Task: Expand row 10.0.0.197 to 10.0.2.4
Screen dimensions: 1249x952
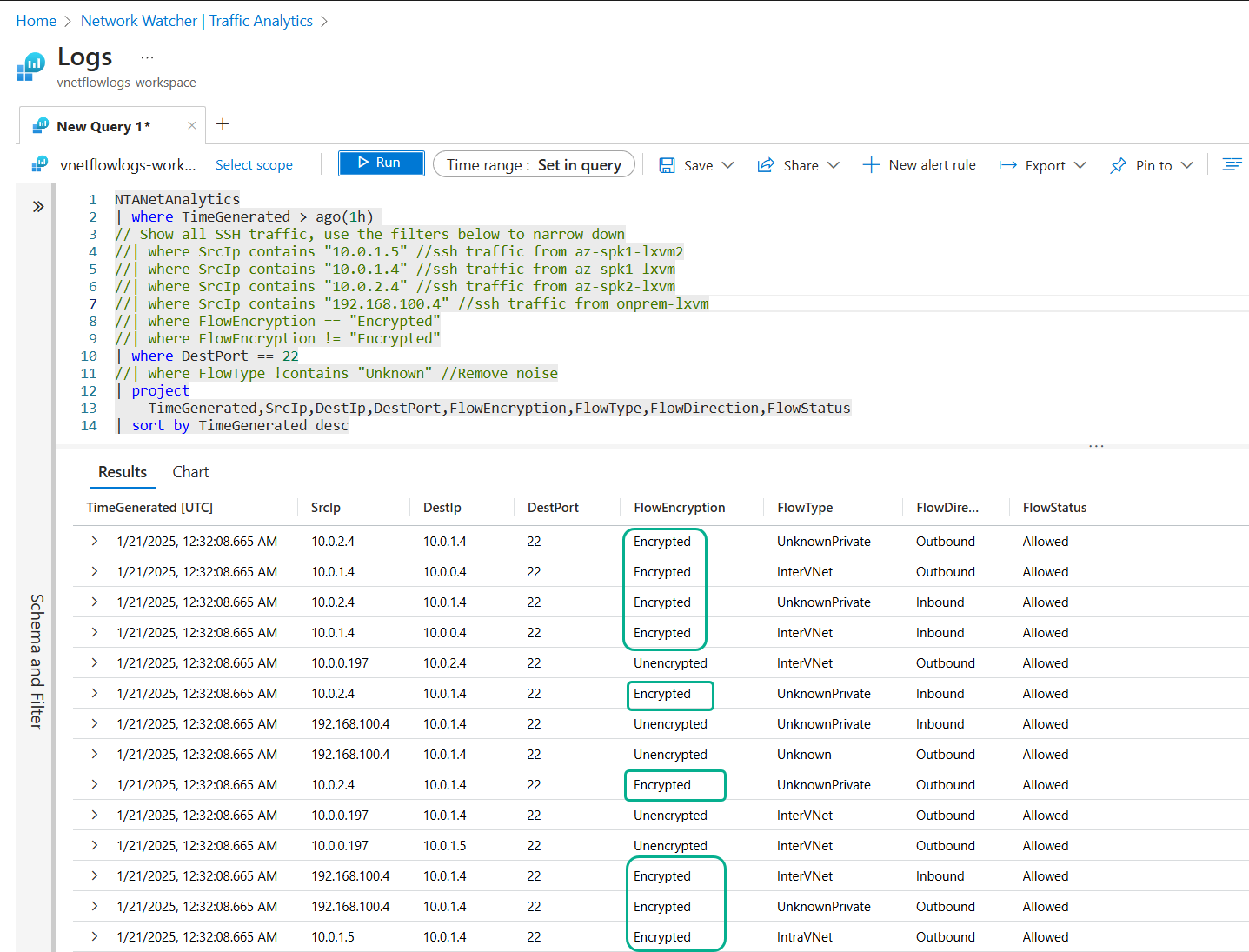Action: coord(94,662)
